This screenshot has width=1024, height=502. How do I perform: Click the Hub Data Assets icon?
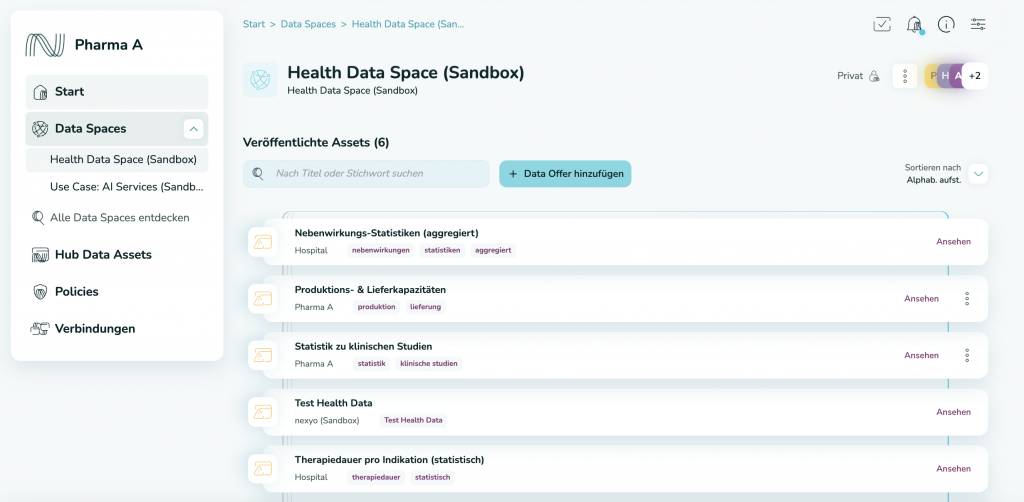[x=40, y=255]
